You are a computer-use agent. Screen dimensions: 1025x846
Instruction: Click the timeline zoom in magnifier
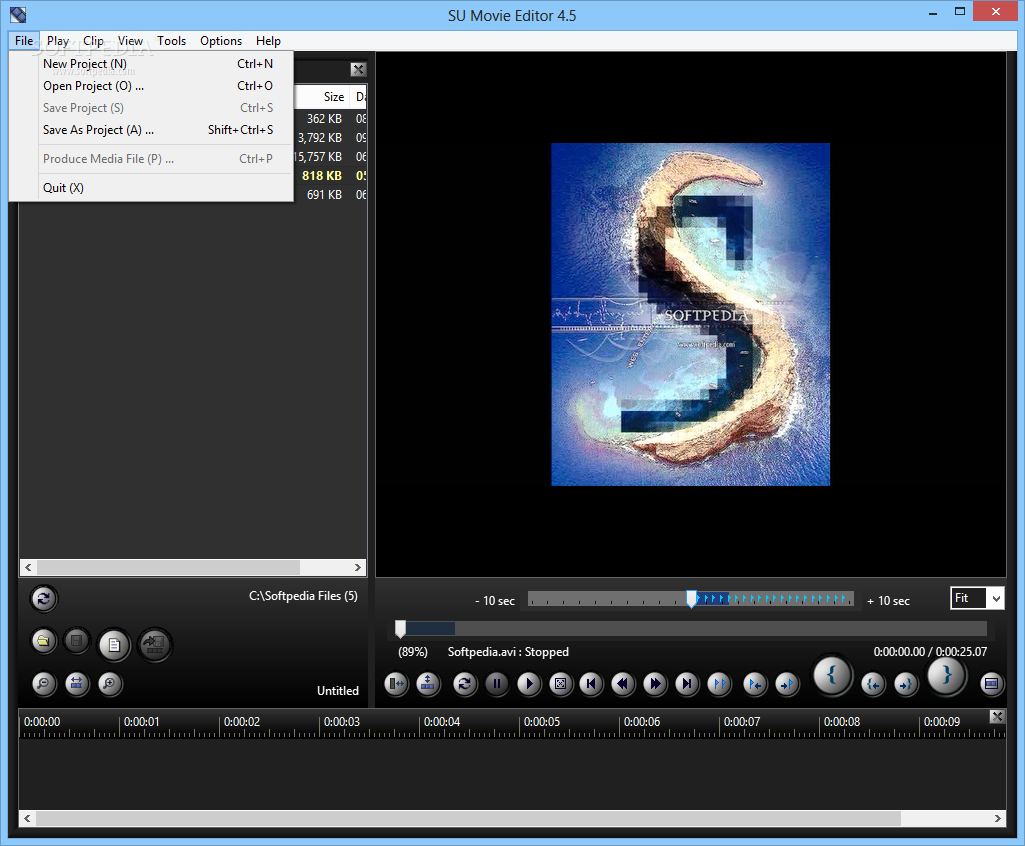click(x=110, y=684)
